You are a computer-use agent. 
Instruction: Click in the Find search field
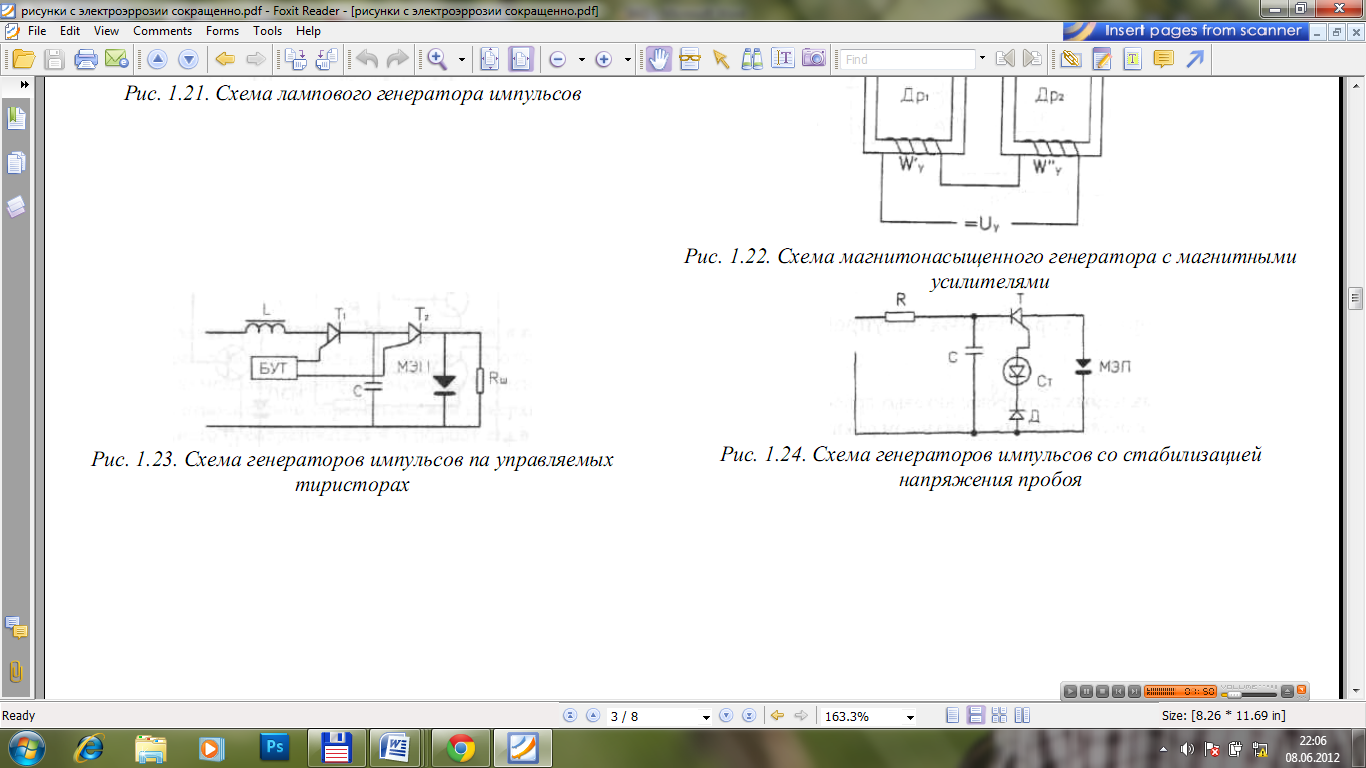click(x=907, y=59)
